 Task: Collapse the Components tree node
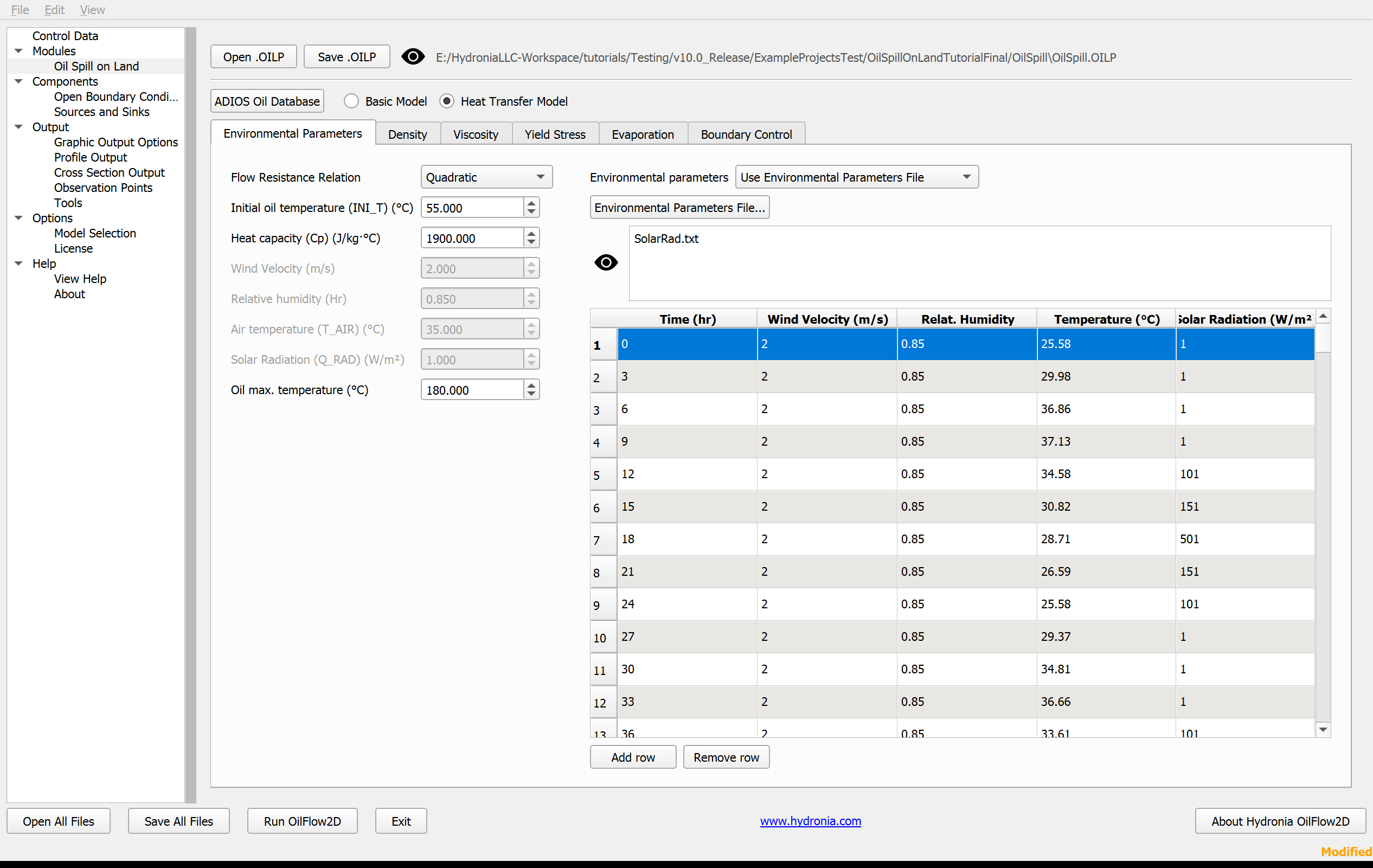click(19, 81)
